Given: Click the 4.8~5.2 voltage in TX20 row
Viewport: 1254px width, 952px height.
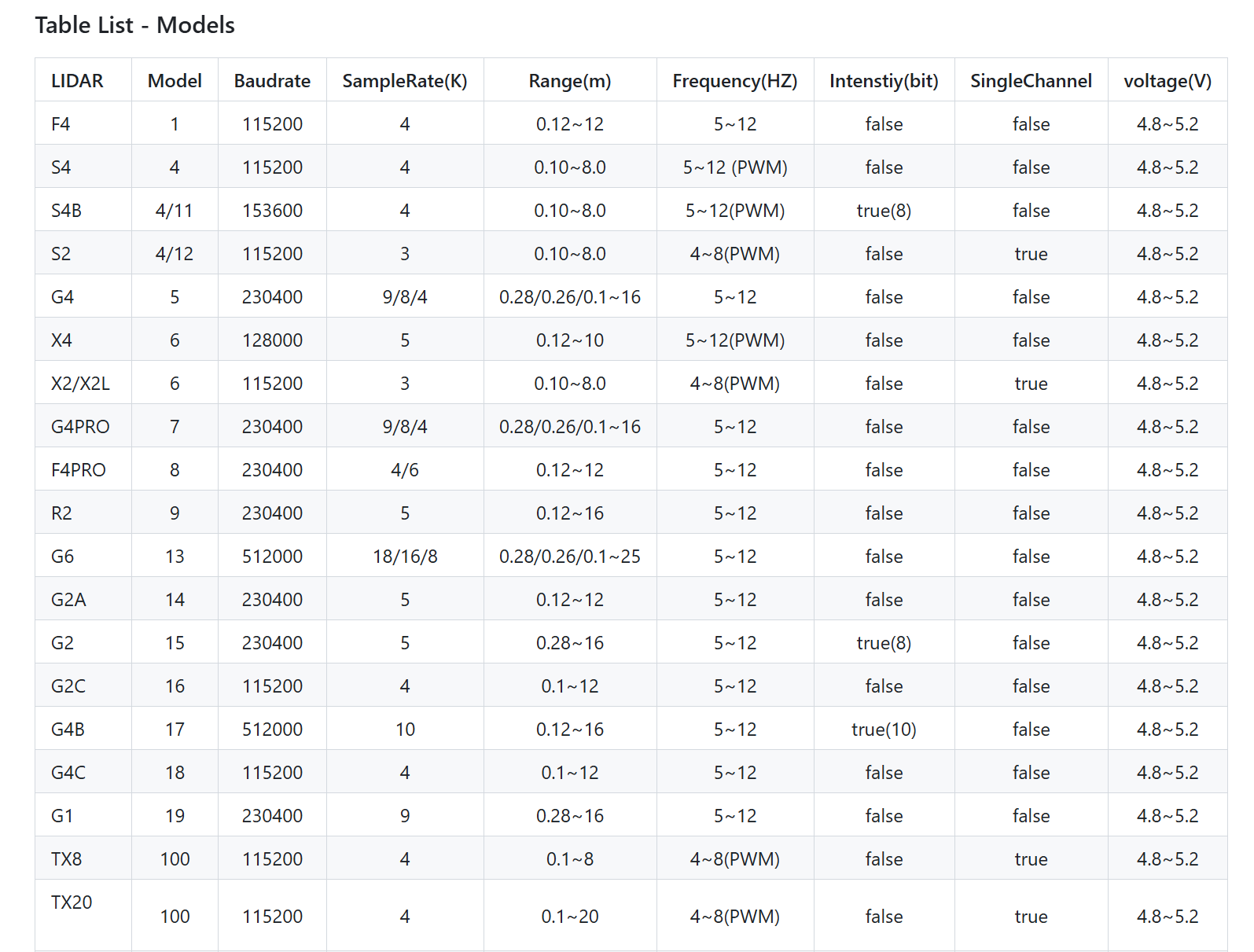Looking at the screenshot, I should click(1168, 917).
